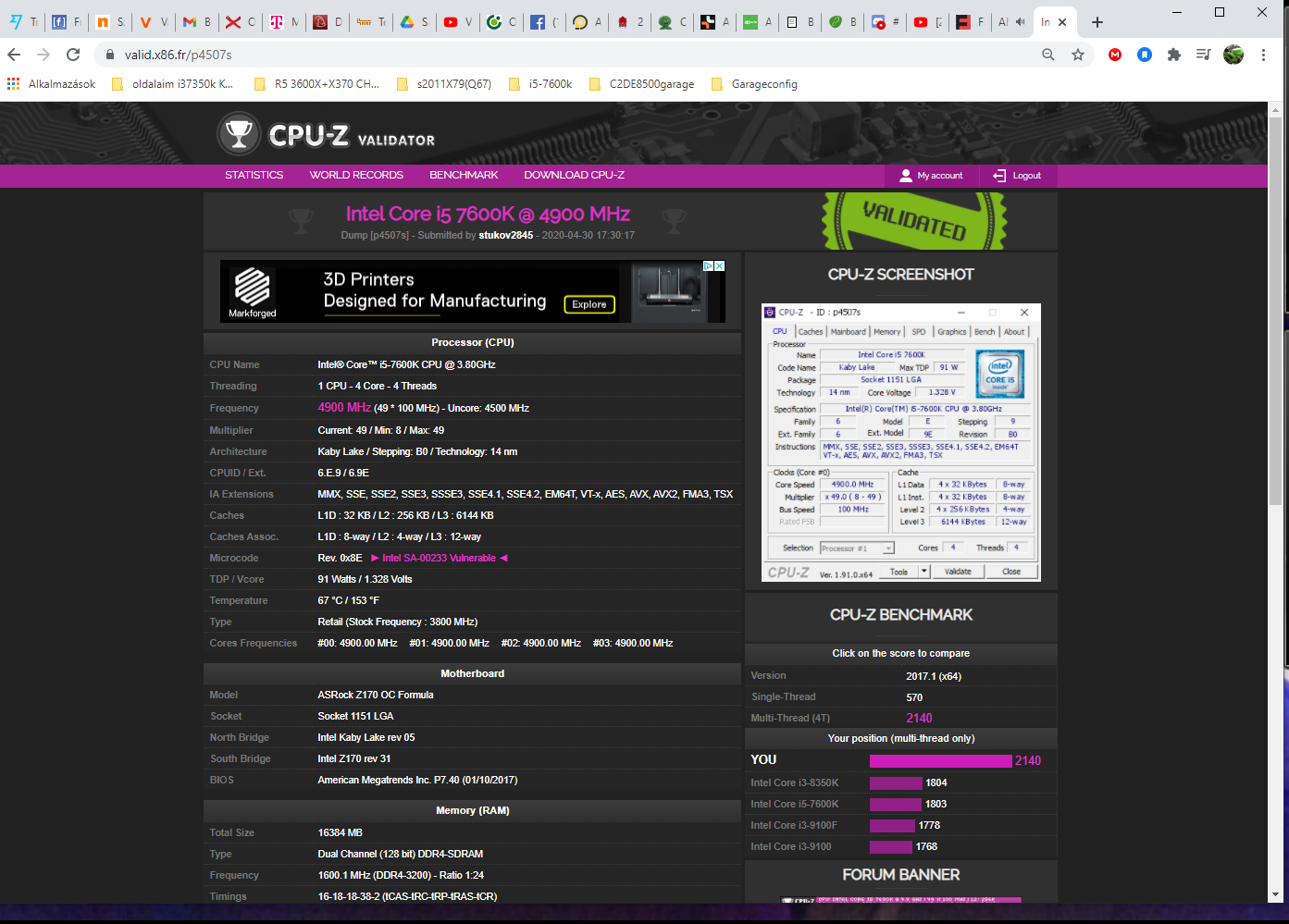1289x924 pixels.
Task: Close the ad with its X icon
Action: (x=720, y=265)
